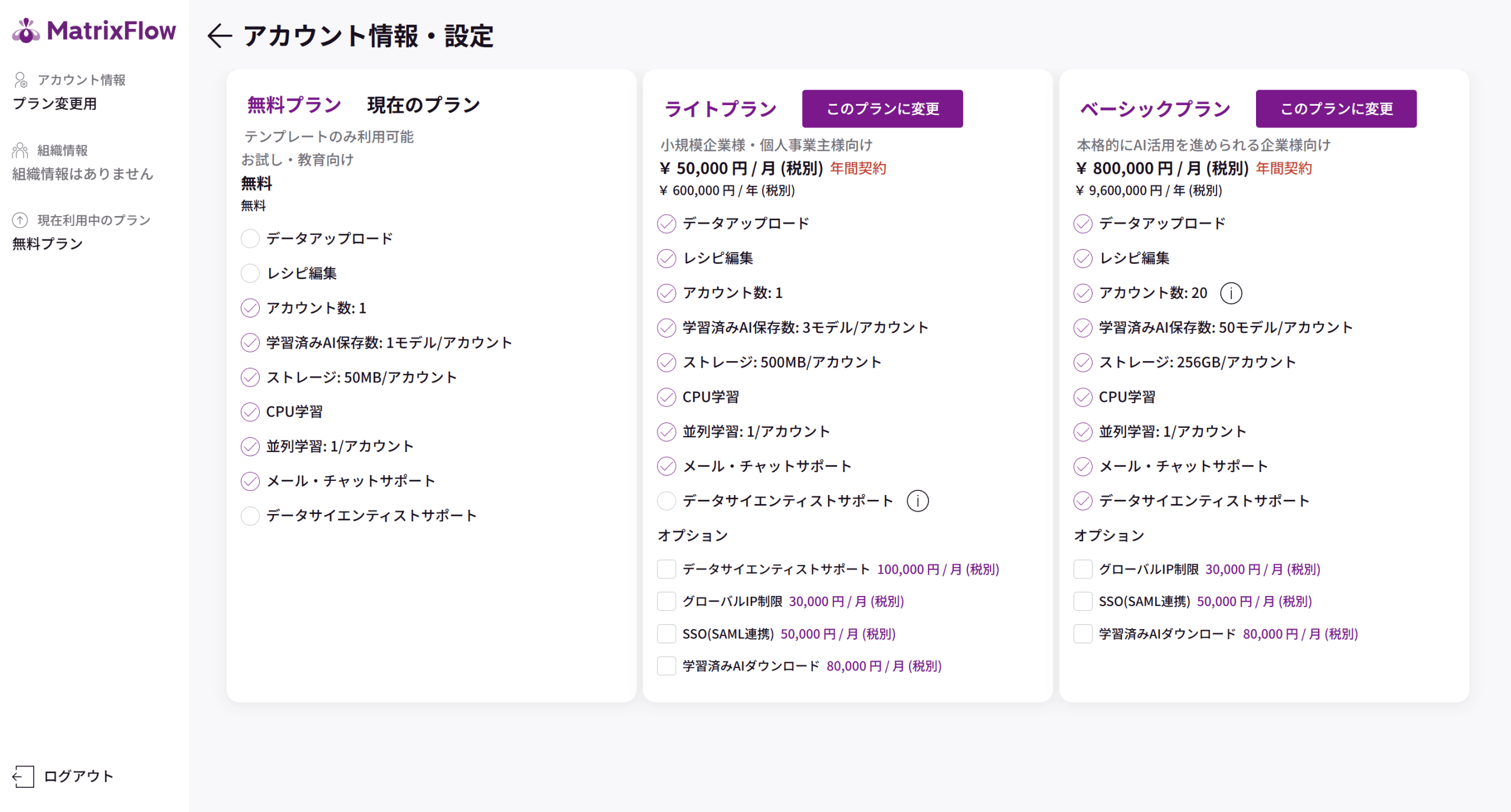The image size is (1511, 812).
Task: Click オプション heading in ライトプラン
Action: pos(693,536)
